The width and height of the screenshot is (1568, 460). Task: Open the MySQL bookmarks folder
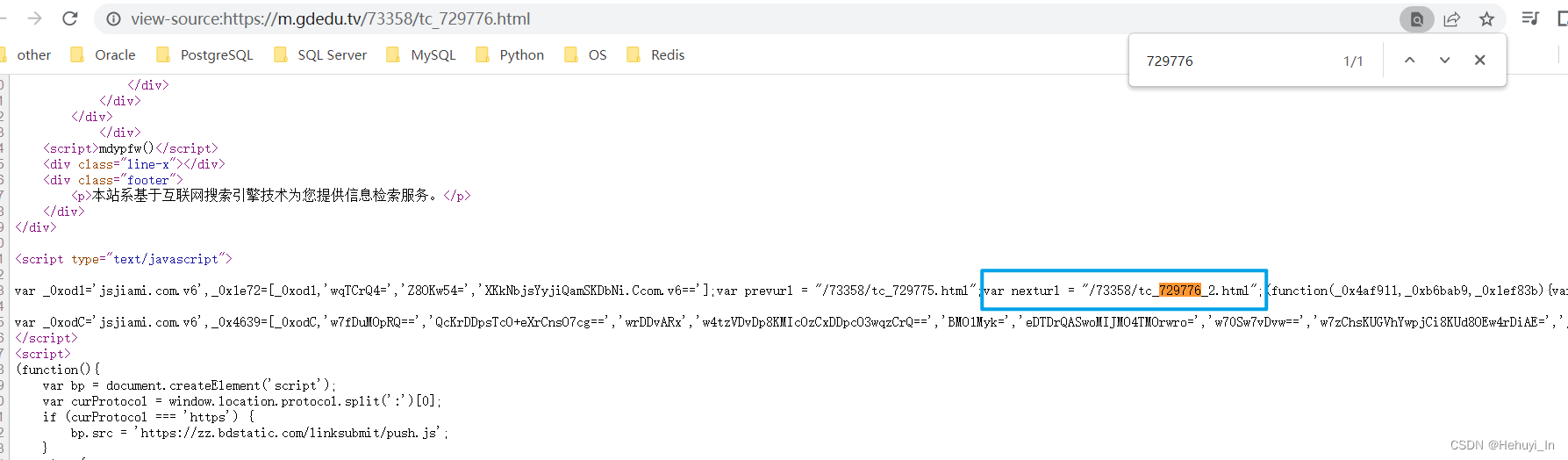tap(421, 54)
